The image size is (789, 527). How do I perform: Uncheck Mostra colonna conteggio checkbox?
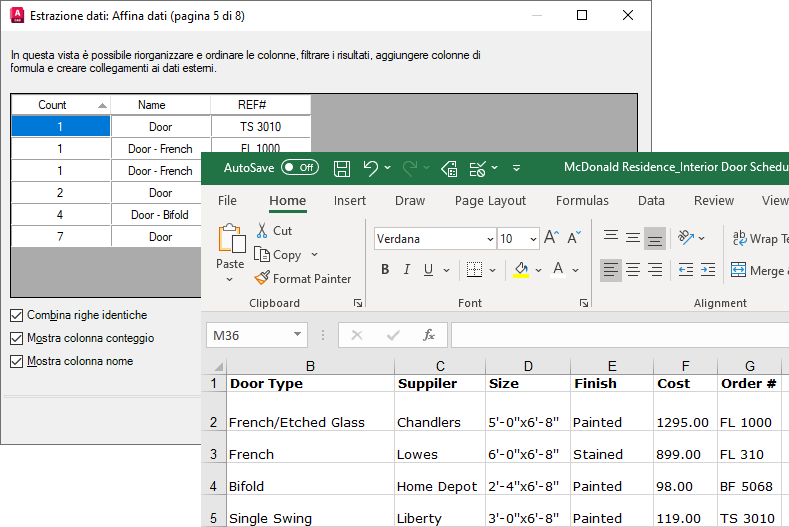coord(17,338)
